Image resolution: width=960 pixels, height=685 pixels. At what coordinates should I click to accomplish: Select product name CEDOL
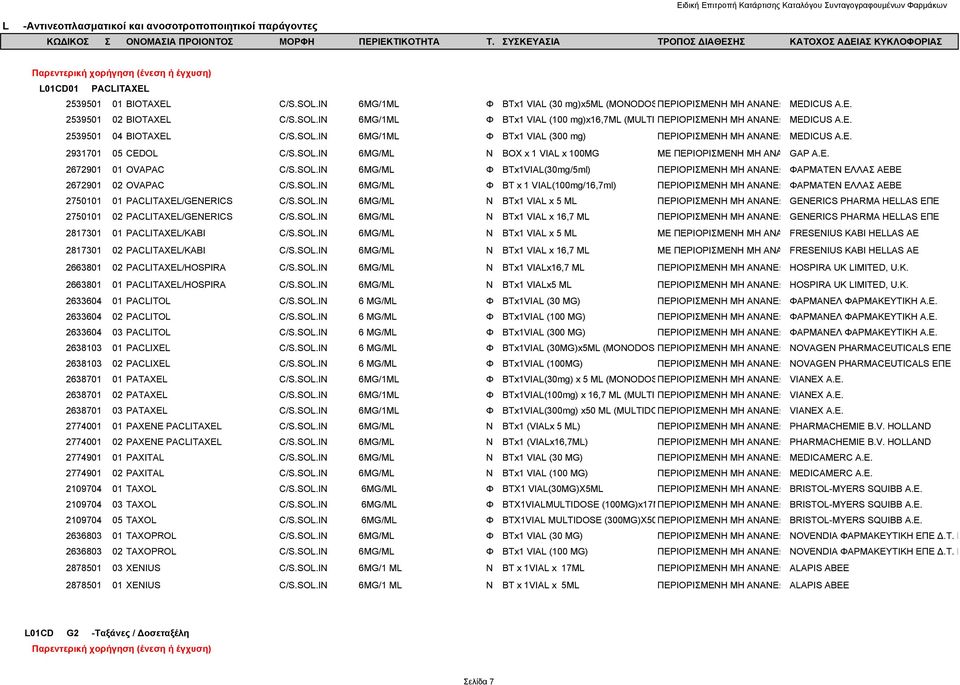[x=141, y=154]
